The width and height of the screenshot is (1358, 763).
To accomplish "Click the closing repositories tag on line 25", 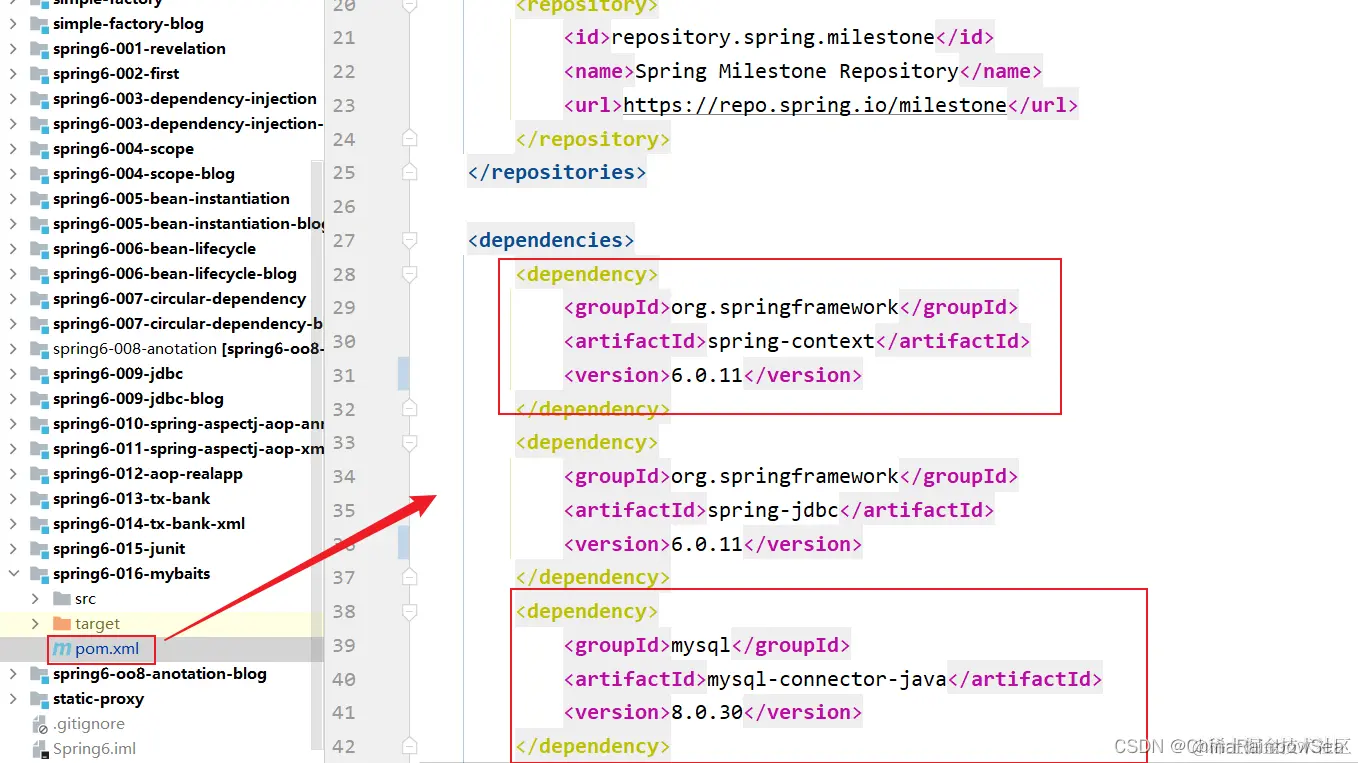I will pos(557,172).
